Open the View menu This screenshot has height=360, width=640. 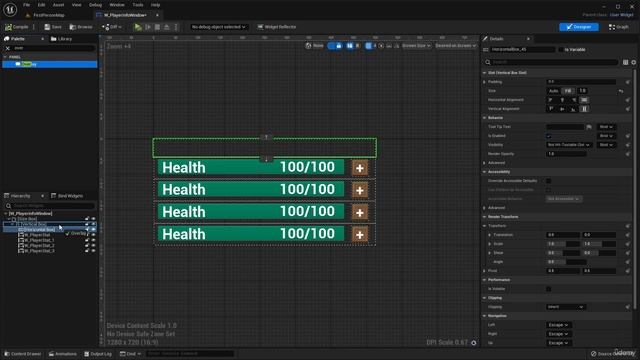point(76,5)
